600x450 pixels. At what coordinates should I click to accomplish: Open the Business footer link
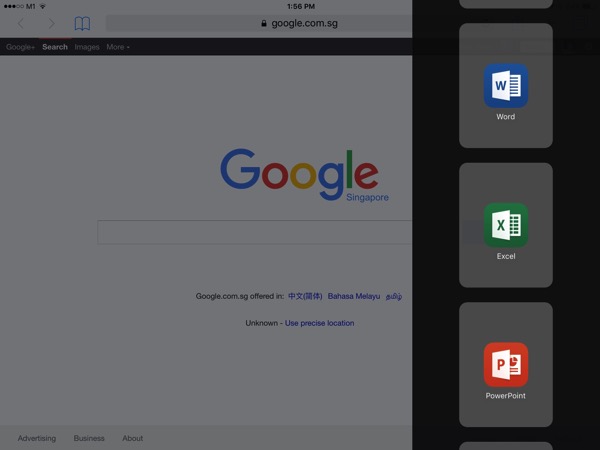coord(89,438)
